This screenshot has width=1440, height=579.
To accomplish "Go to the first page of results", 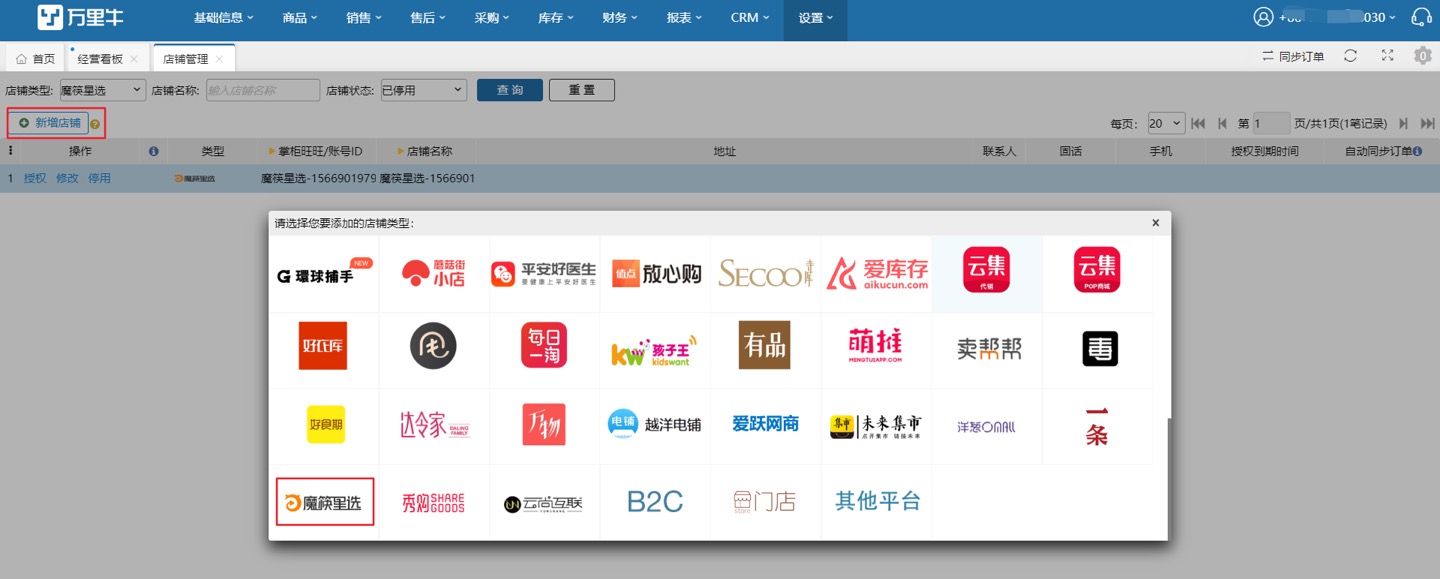I will coord(1198,123).
